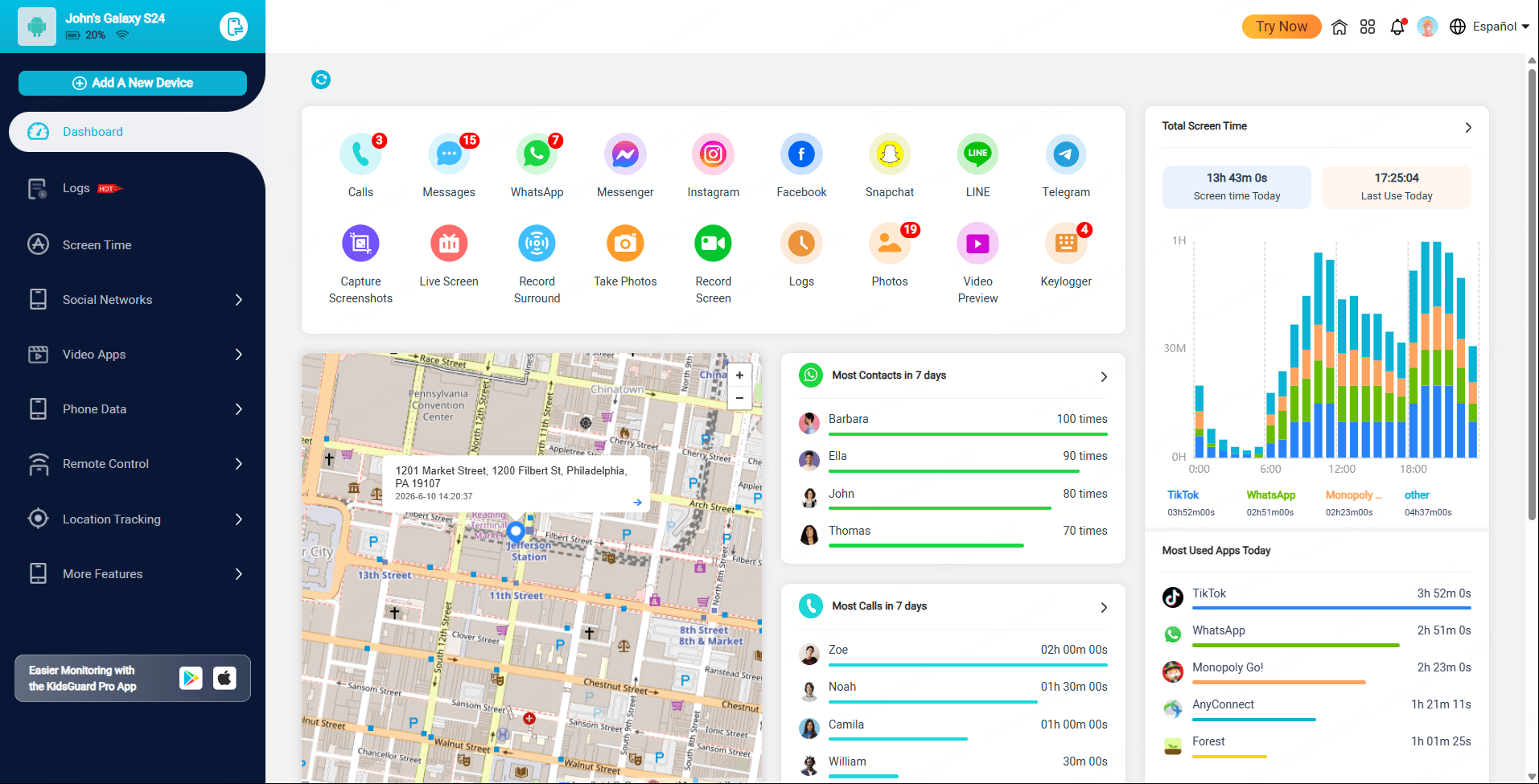Select Camila in Most Calls list
The image size is (1539, 784).
tap(953, 729)
